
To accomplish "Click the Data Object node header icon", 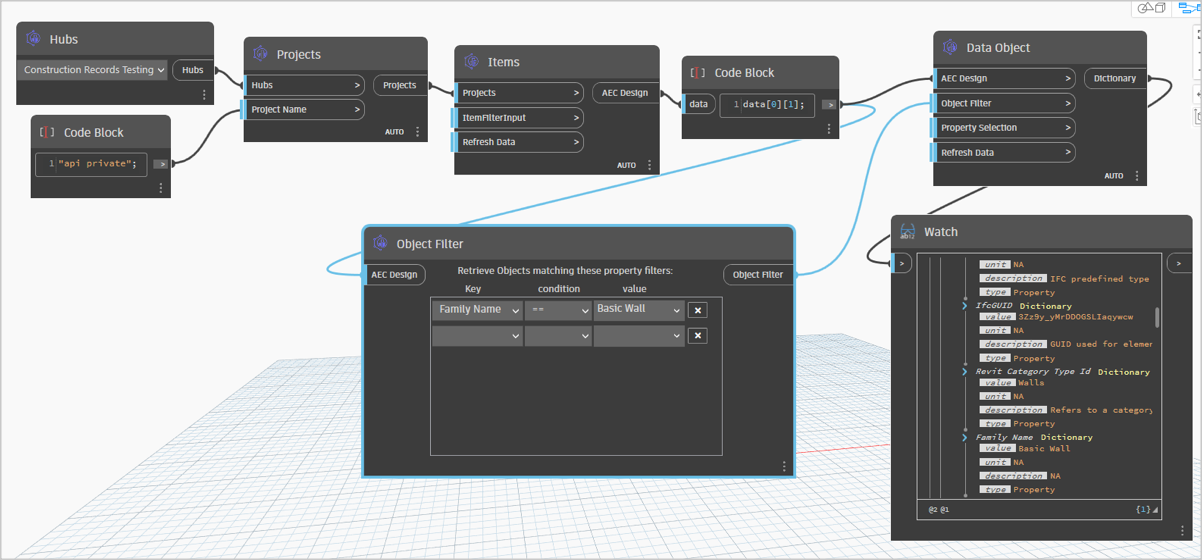I will [x=950, y=48].
